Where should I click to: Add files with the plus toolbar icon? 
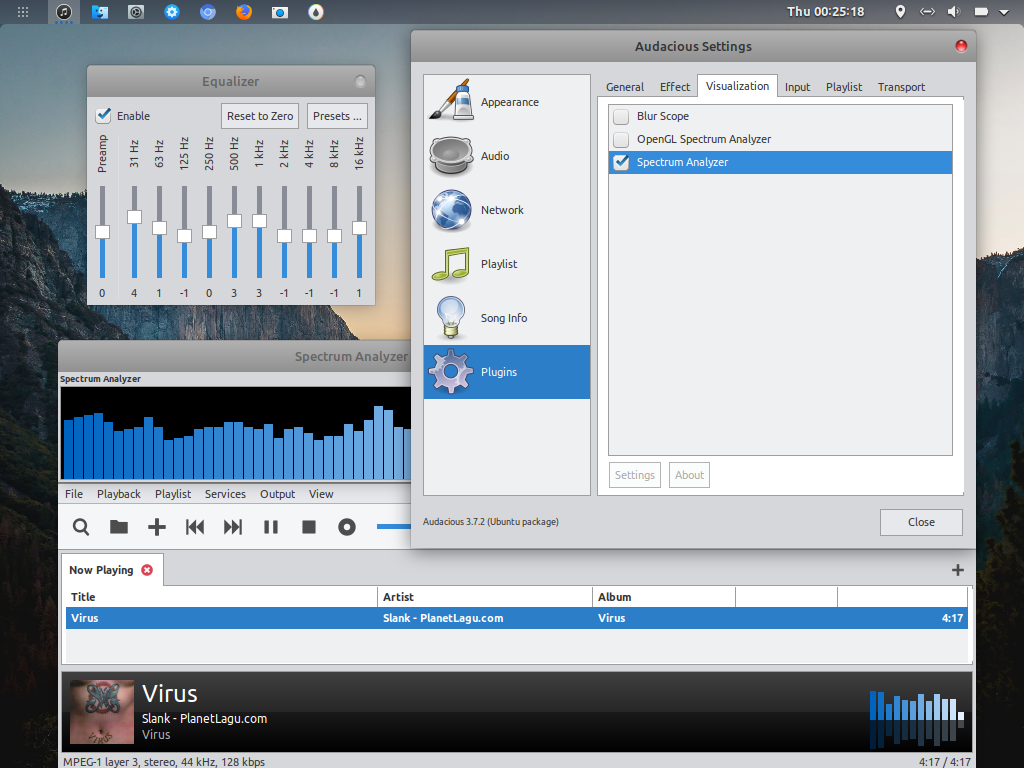coord(157,527)
